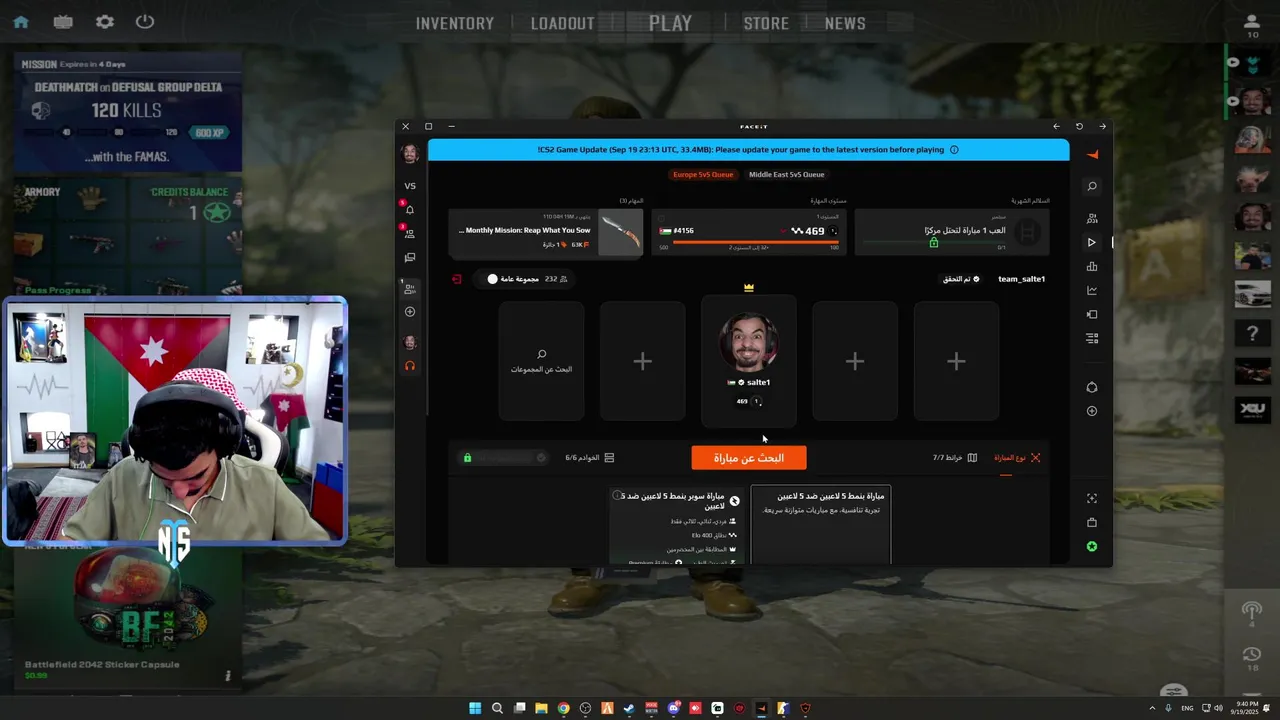Select Middle East 5v5 Queue tab
The image size is (1280, 720).
(x=787, y=174)
